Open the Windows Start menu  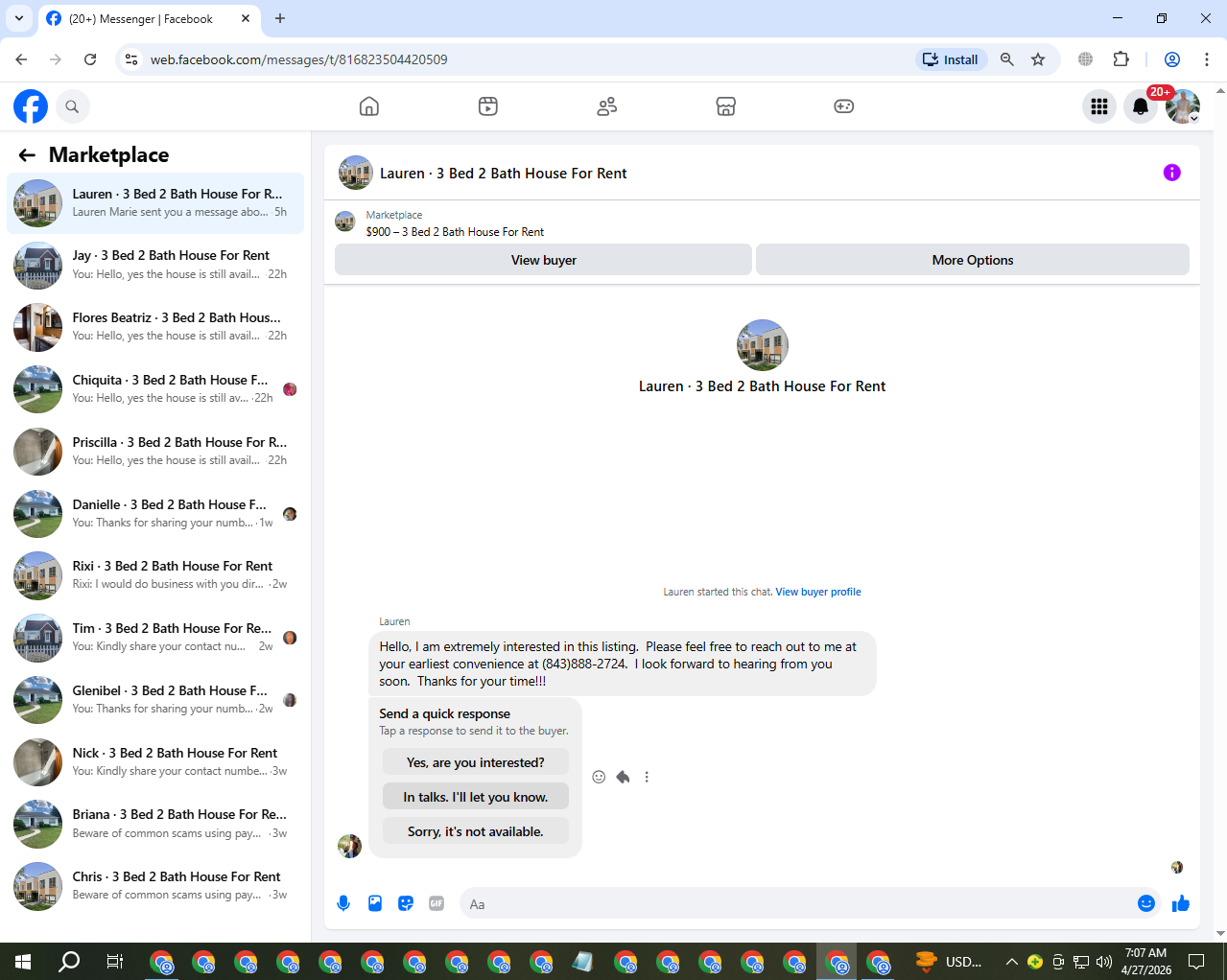[x=23, y=962]
